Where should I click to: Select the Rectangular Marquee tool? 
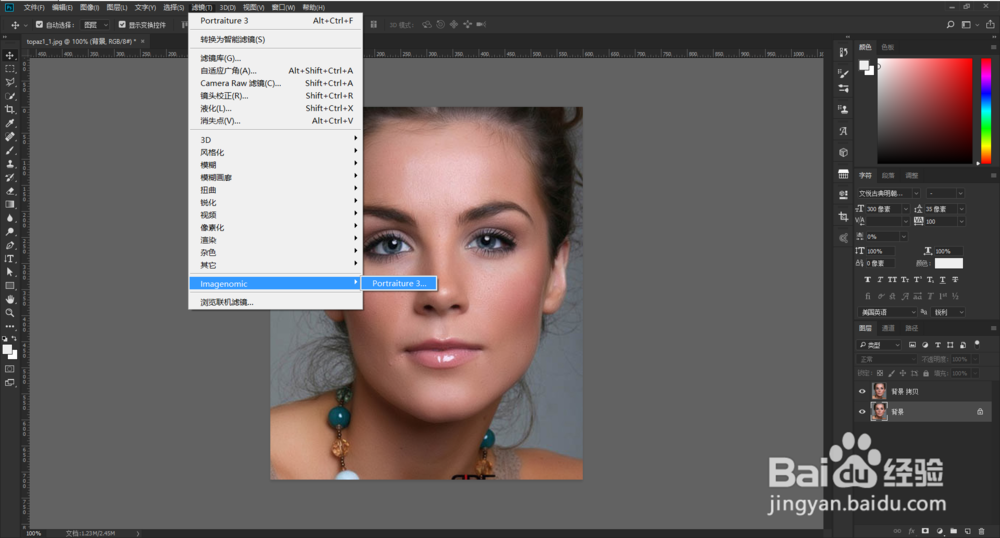coord(10,69)
